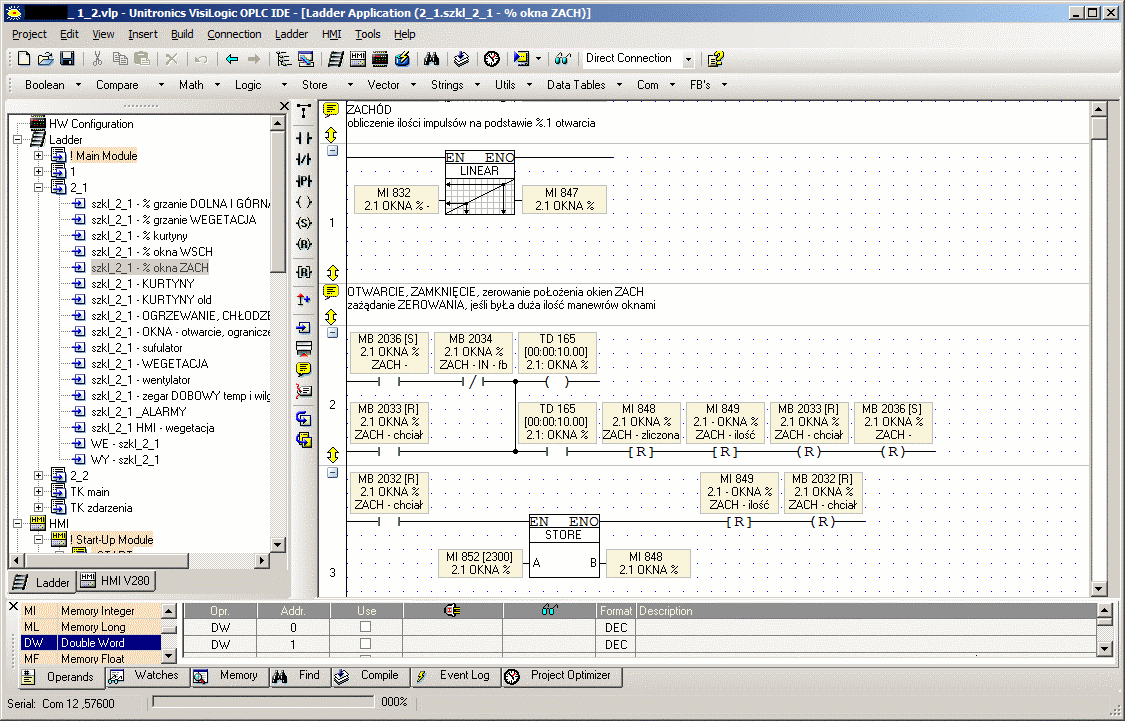Click the clock RTC icon in toolbar
This screenshot has height=721, width=1125.
pyautogui.click(x=491, y=59)
